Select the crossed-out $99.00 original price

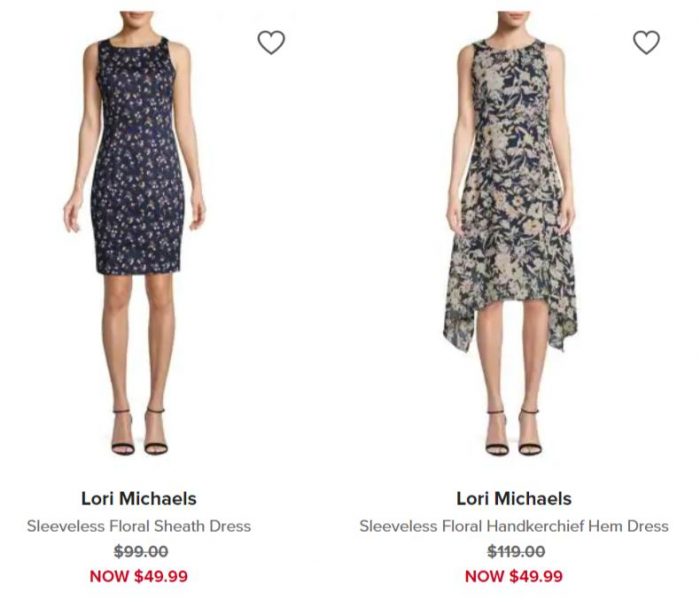click(141, 552)
